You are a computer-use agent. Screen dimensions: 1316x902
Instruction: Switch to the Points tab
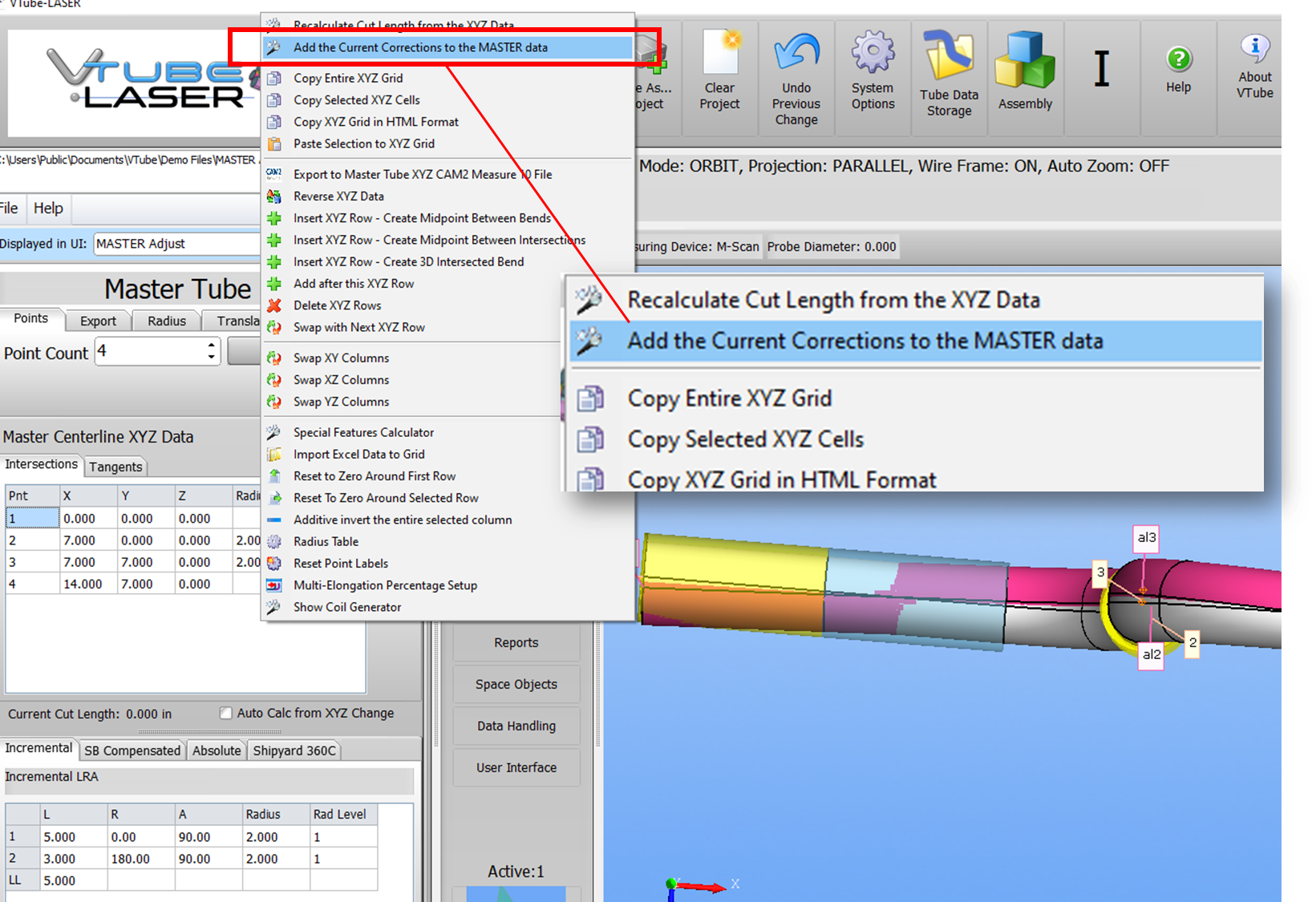(x=30, y=318)
